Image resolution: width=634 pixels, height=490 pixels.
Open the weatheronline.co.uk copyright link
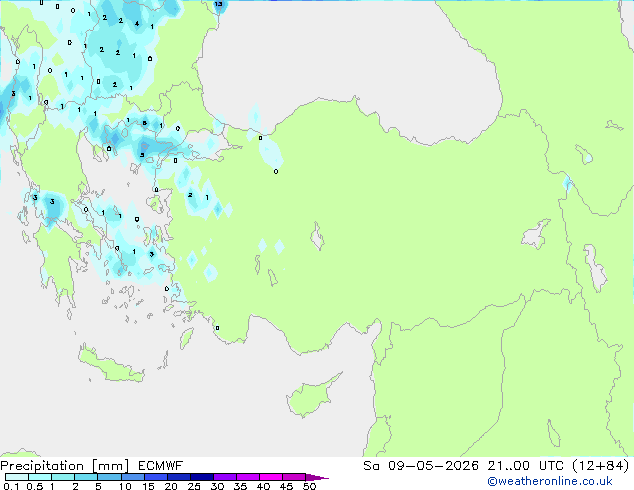550,481
